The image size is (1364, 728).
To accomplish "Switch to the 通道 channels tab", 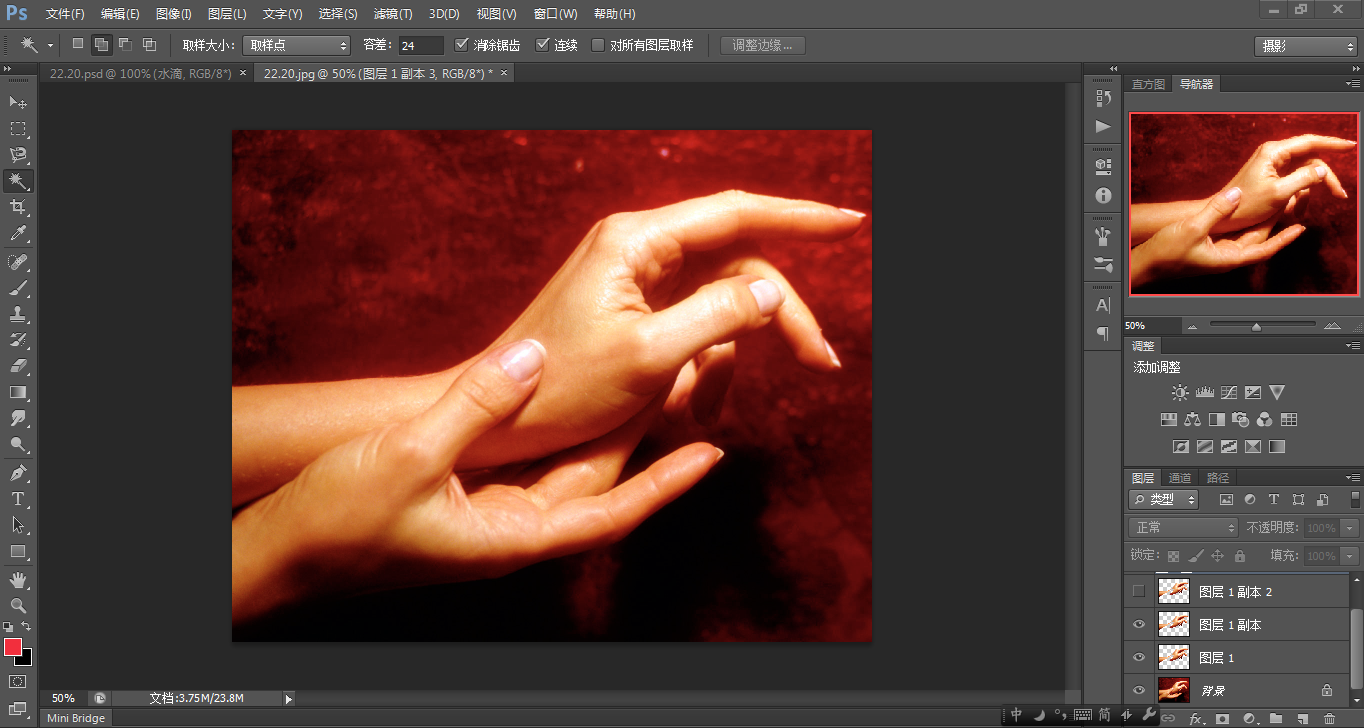I will click(x=1180, y=478).
